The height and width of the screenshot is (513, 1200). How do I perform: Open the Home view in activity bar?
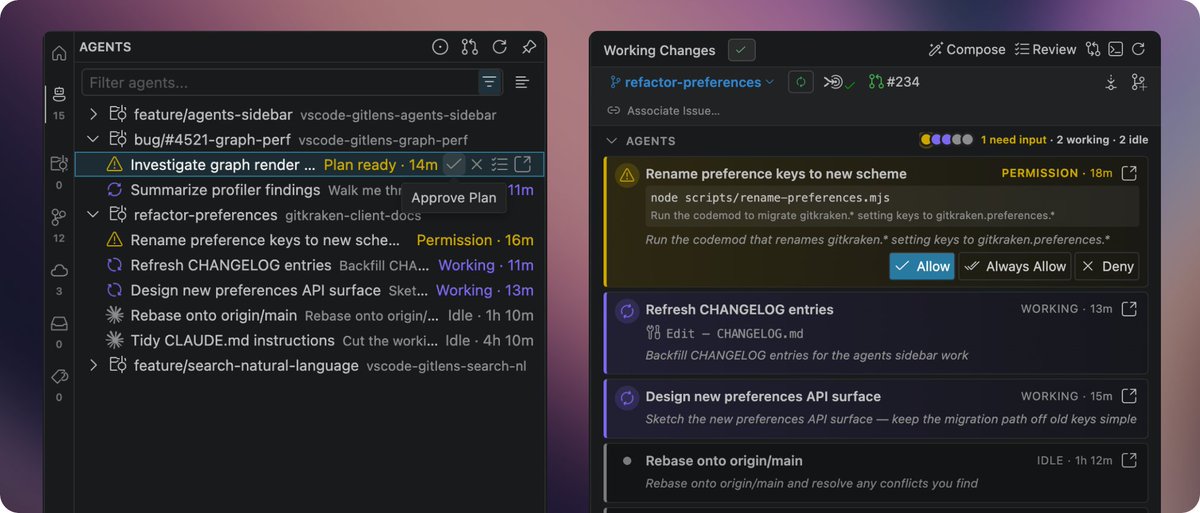pyautogui.click(x=59, y=53)
